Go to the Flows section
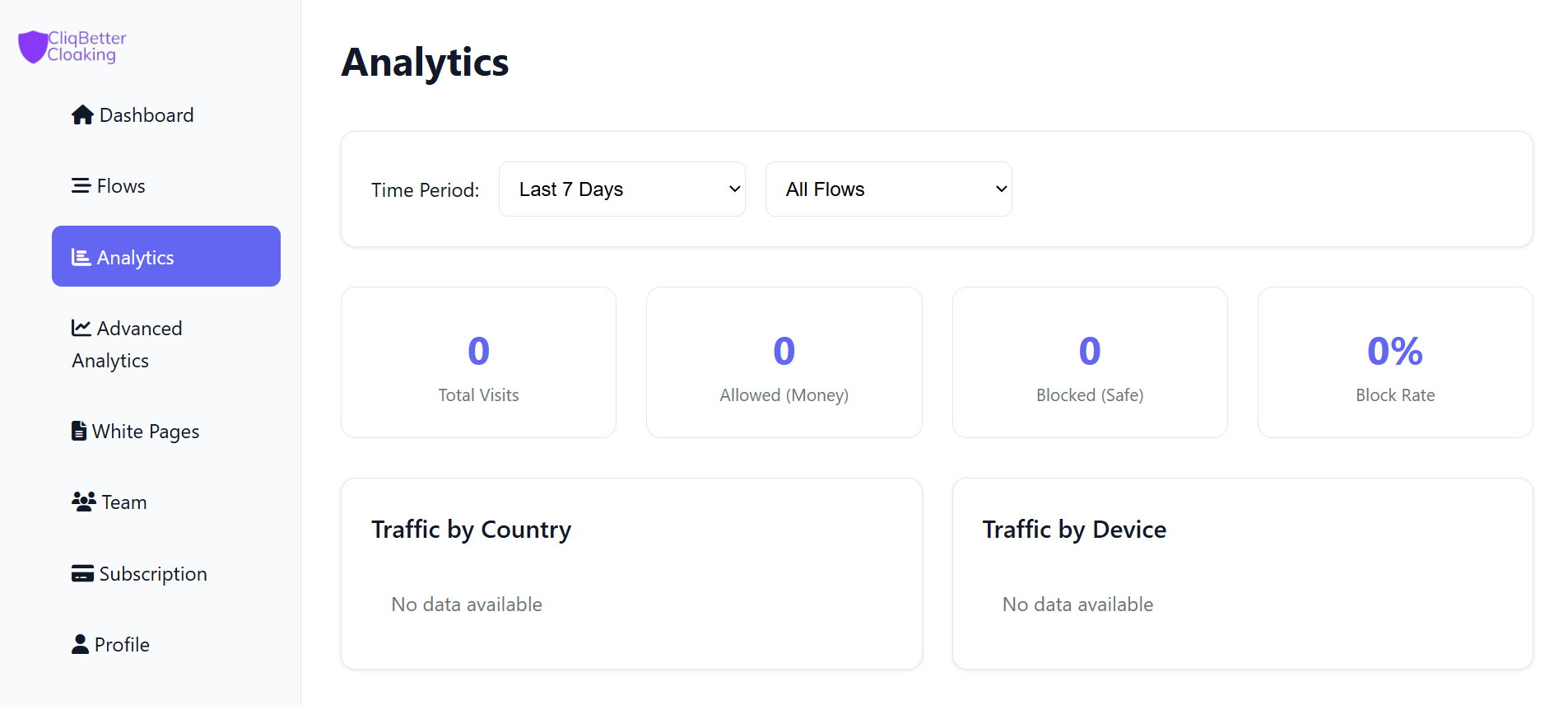Viewport: 1568px width, 705px height. click(x=166, y=186)
